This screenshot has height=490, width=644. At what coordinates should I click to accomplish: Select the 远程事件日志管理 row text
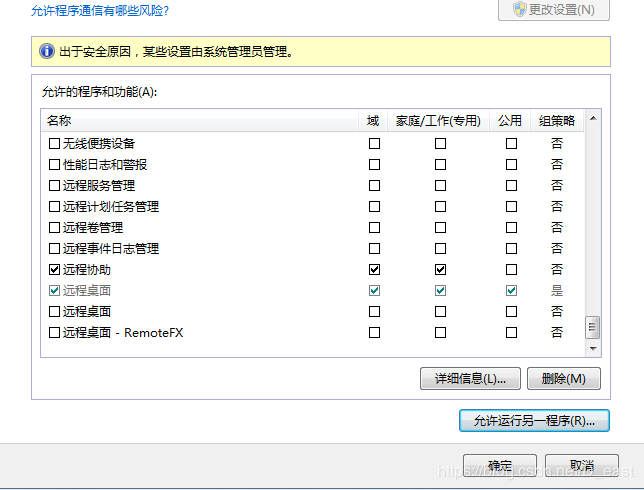coord(111,248)
